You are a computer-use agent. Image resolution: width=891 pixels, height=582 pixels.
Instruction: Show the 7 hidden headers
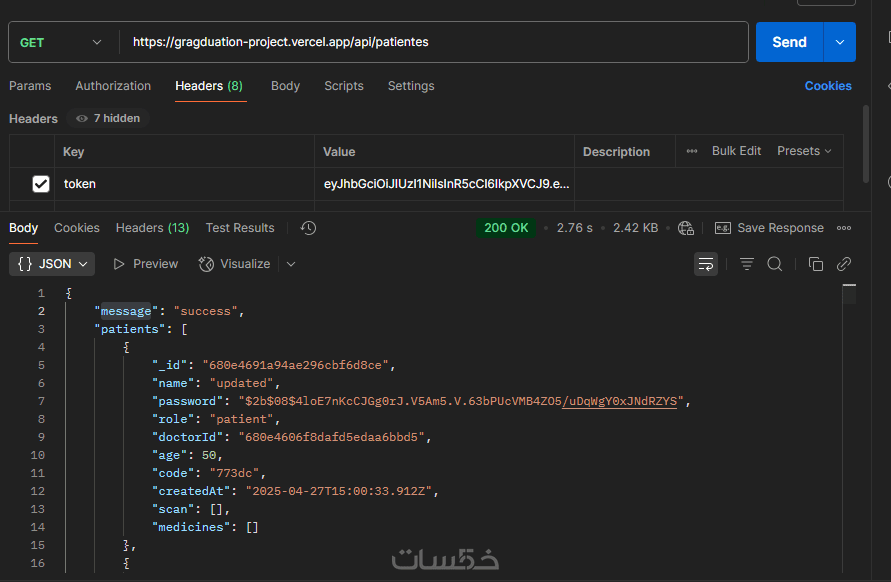(107, 118)
